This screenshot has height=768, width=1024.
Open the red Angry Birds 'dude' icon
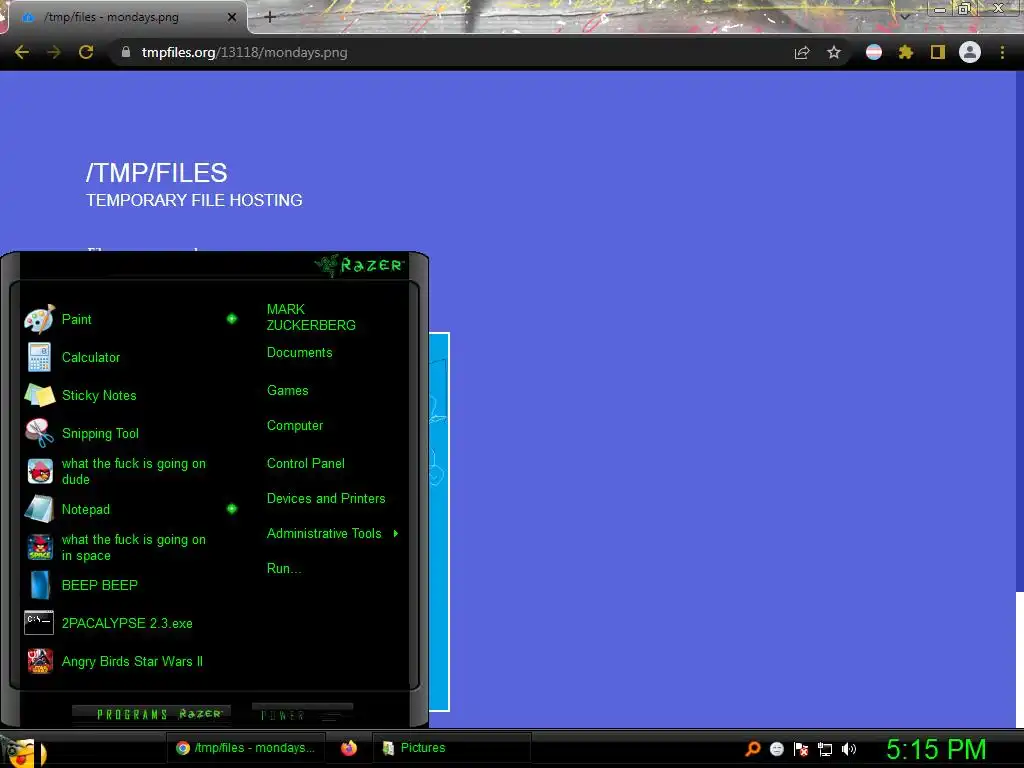[40, 471]
